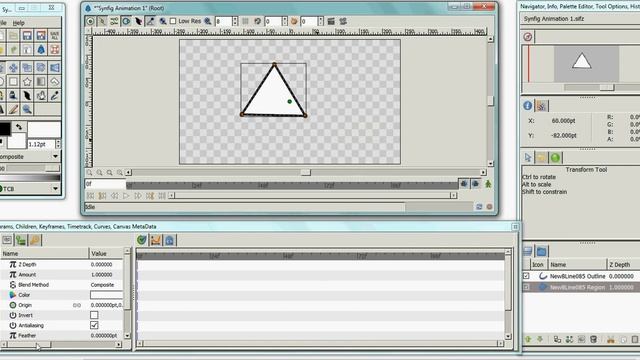
Task: Lock keyframe toggle next to timebar
Action: 464,184
